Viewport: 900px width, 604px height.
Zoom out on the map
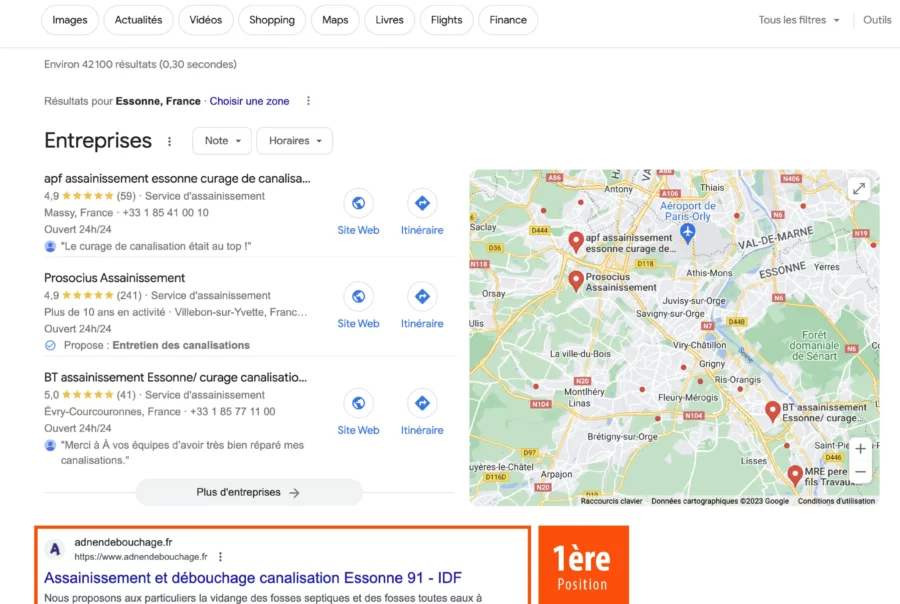[860, 472]
